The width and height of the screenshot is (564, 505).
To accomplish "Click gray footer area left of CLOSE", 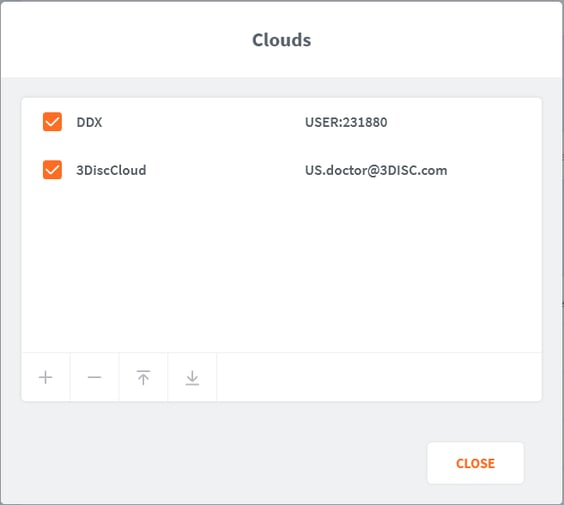I will coord(216,463).
